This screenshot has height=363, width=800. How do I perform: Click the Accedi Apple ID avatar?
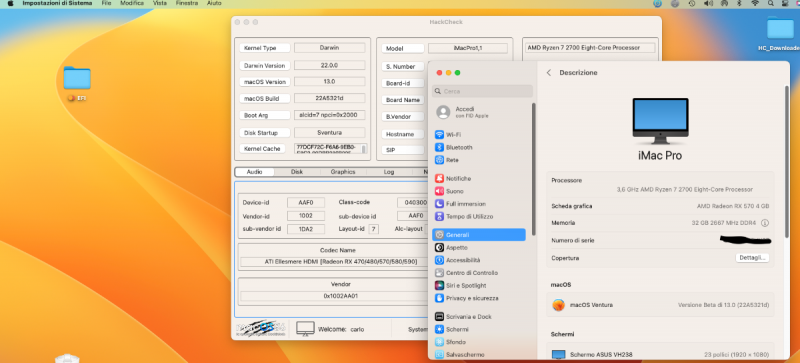[443, 112]
